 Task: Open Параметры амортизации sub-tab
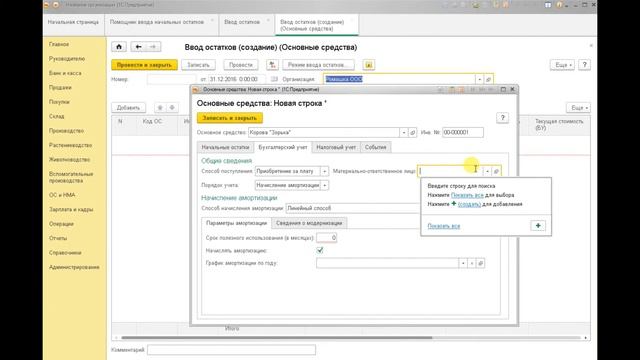click(236, 223)
